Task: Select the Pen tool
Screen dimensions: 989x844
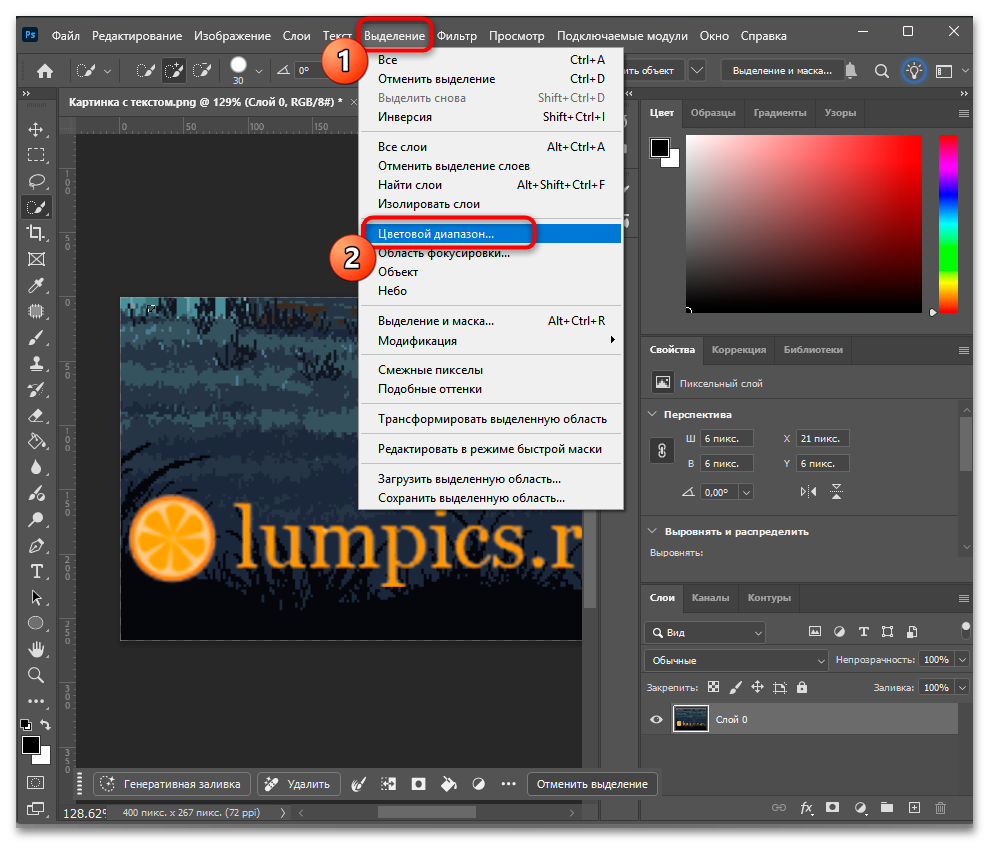Action: point(36,546)
